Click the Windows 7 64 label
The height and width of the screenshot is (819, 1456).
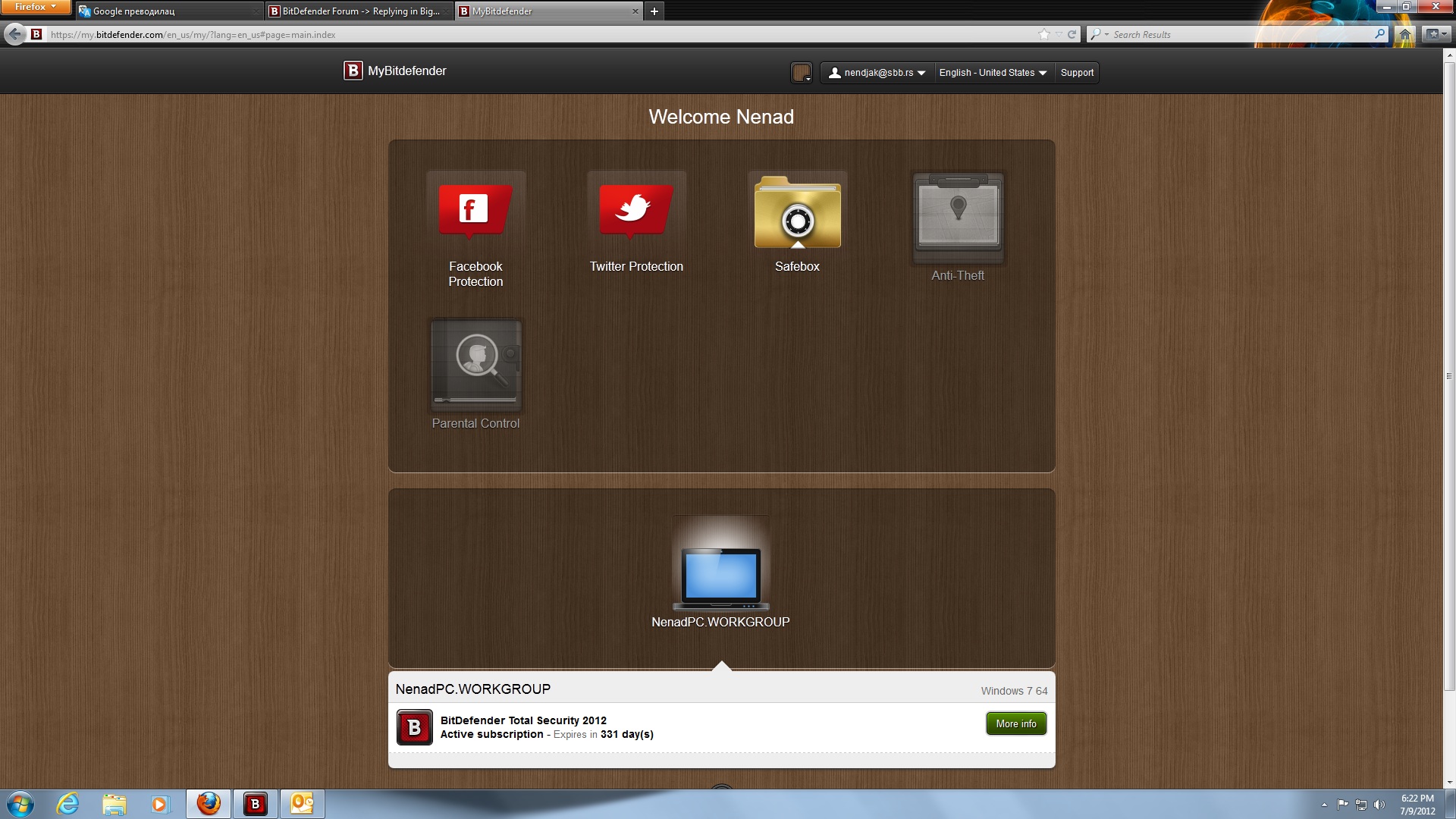1014,691
